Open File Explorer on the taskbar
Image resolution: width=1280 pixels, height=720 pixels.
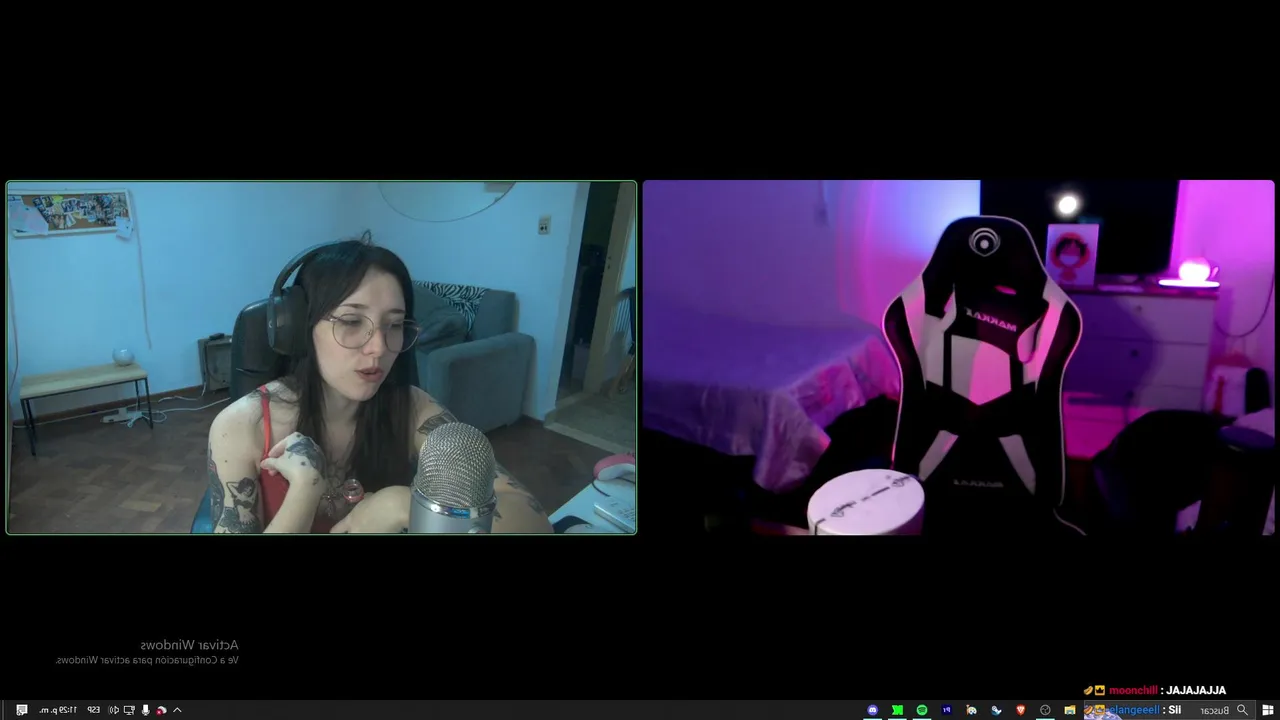1070,710
